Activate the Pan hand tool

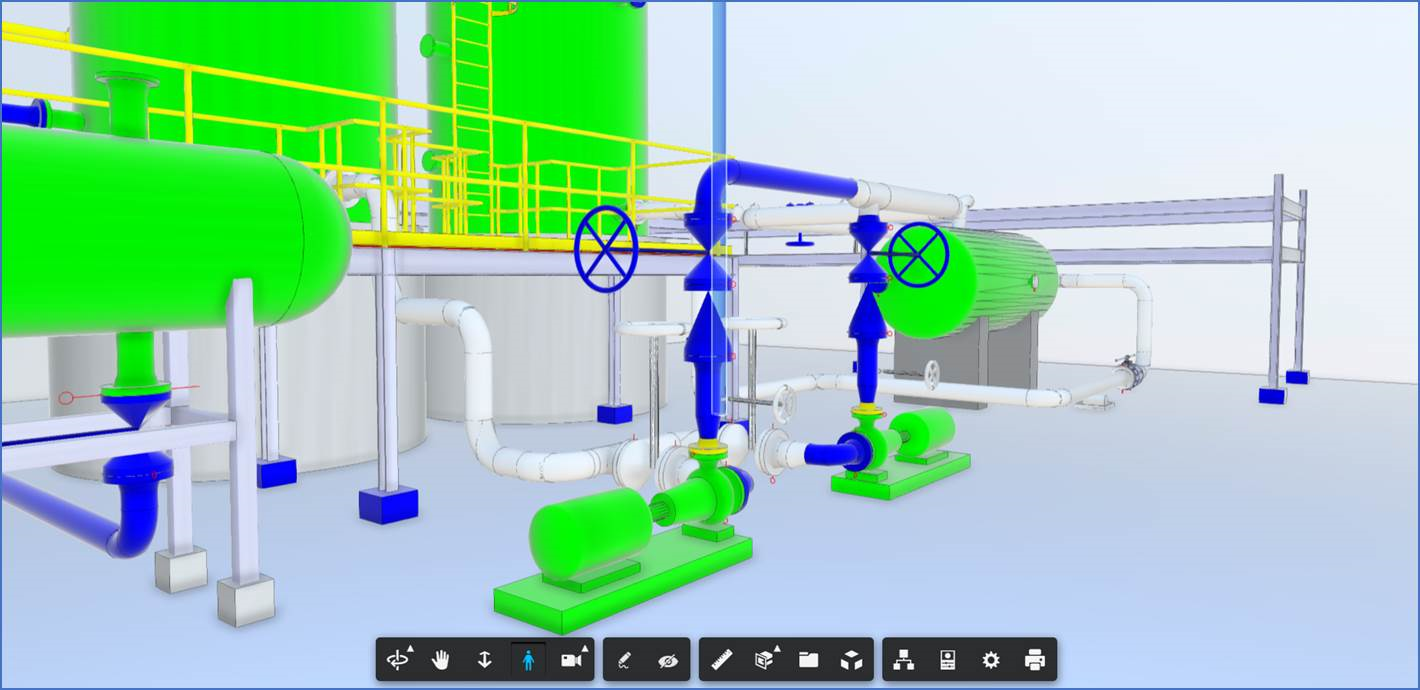pos(441,660)
